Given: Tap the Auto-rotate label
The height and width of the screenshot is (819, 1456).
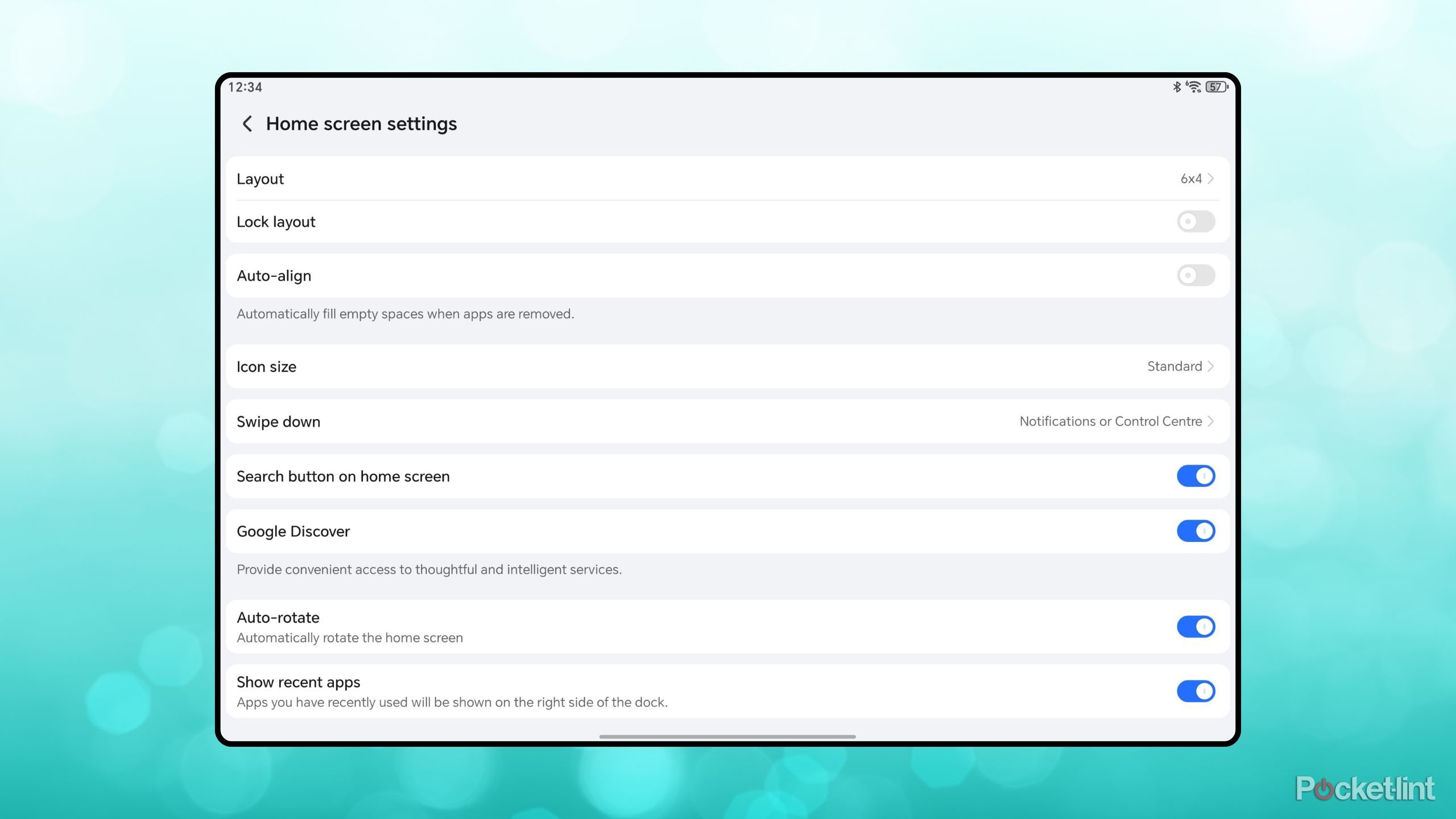Looking at the screenshot, I should coord(278,618).
